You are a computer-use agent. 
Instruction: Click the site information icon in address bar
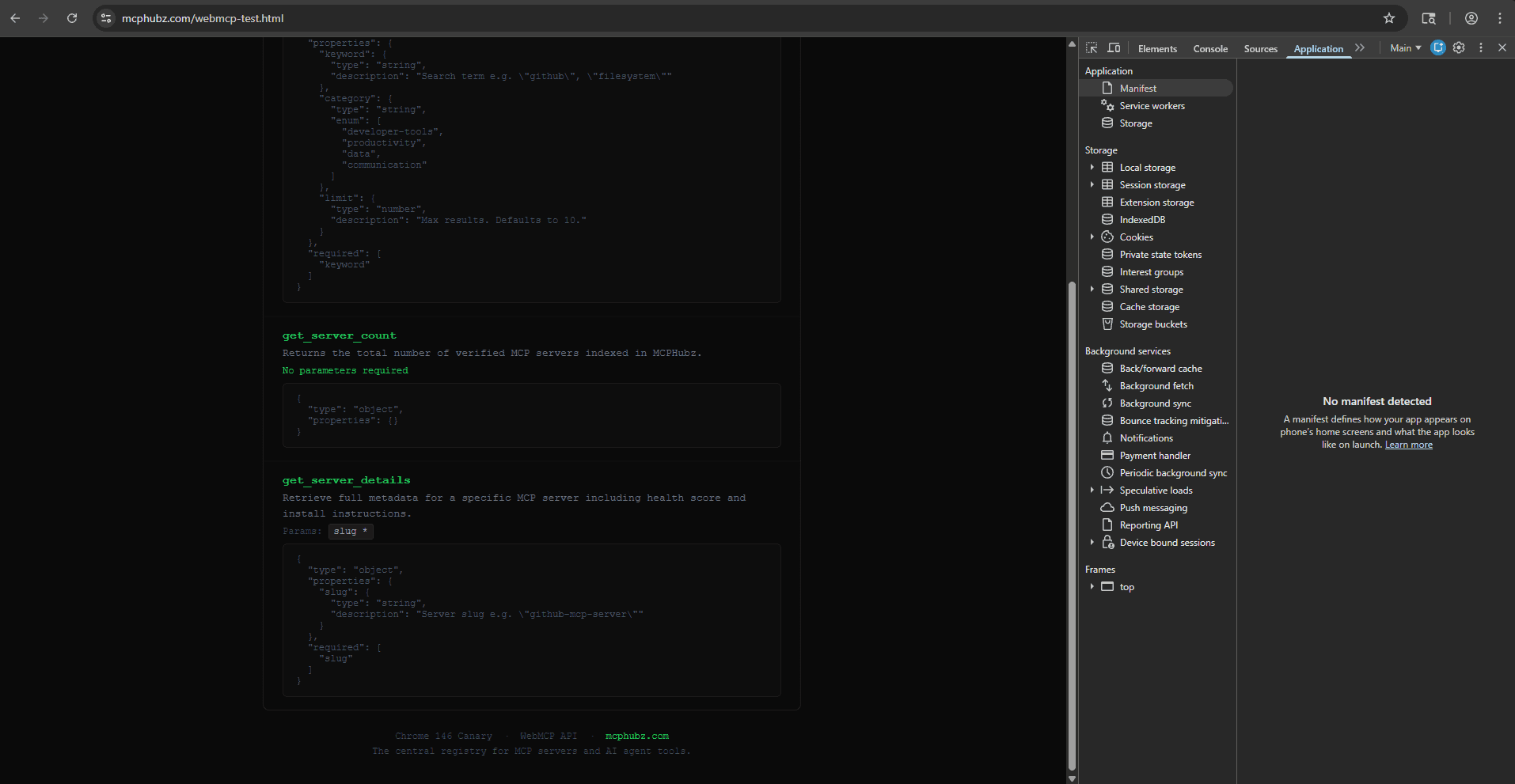click(106, 18)
